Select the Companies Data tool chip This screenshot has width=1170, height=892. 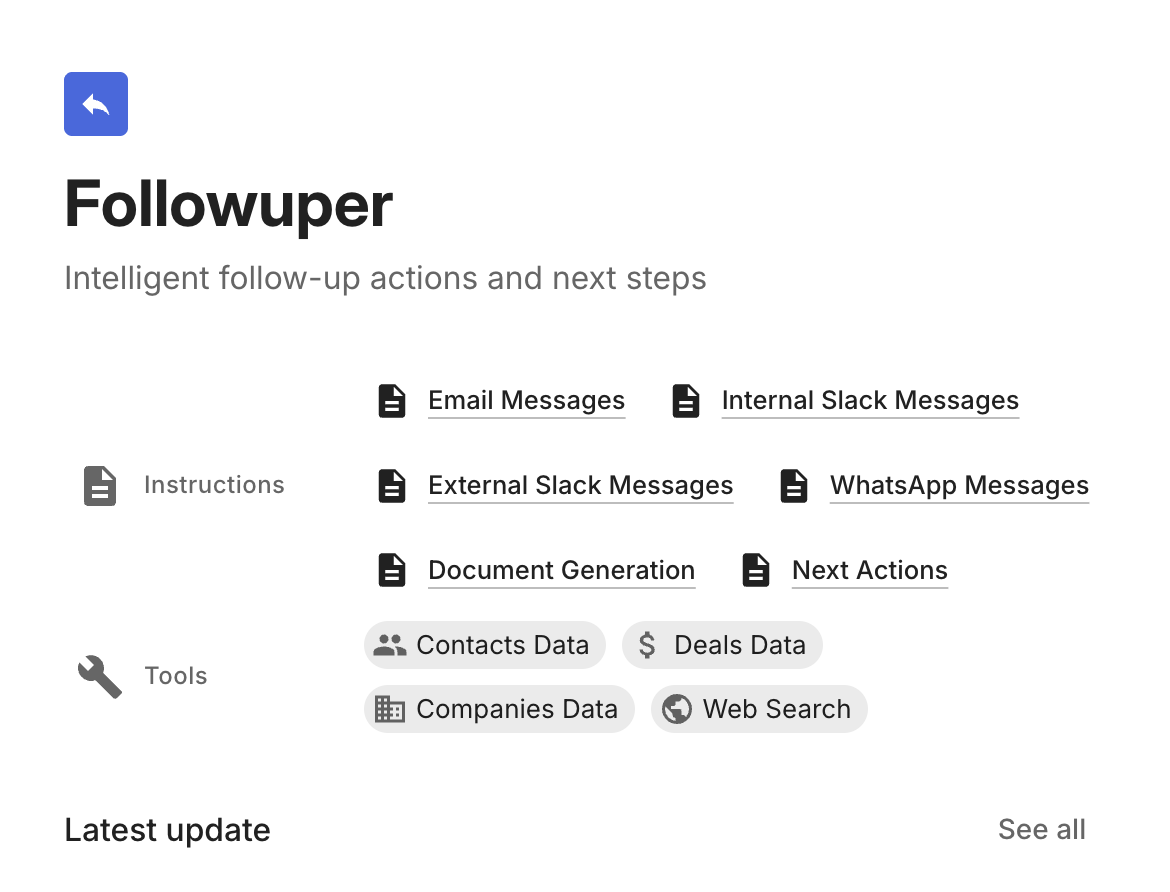tap(499, 709)
